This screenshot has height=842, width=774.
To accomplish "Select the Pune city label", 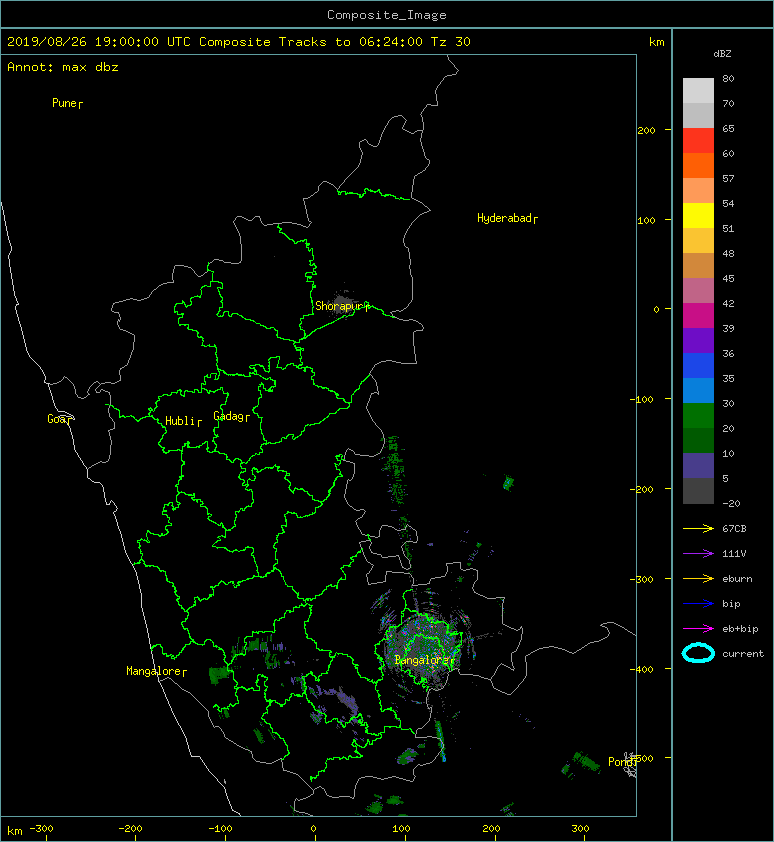I will [67, 103].
